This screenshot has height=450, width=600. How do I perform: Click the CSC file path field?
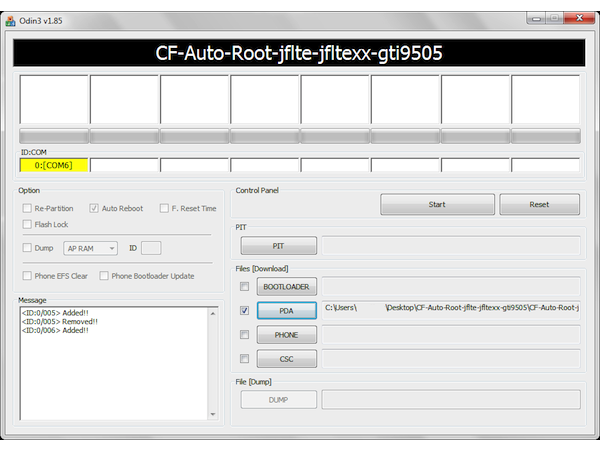[x=451, y=359]
